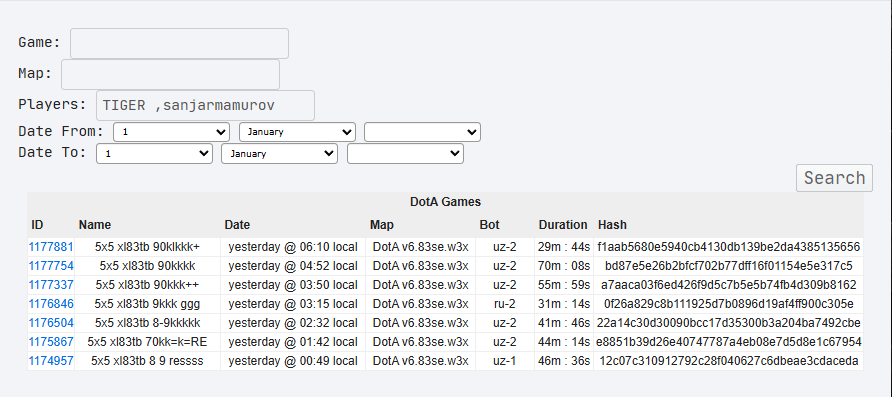892x397 pixels.
Task: Focus the Players field containing TIGER ,sanjarmamurov
Action: [x=205, y=105]
